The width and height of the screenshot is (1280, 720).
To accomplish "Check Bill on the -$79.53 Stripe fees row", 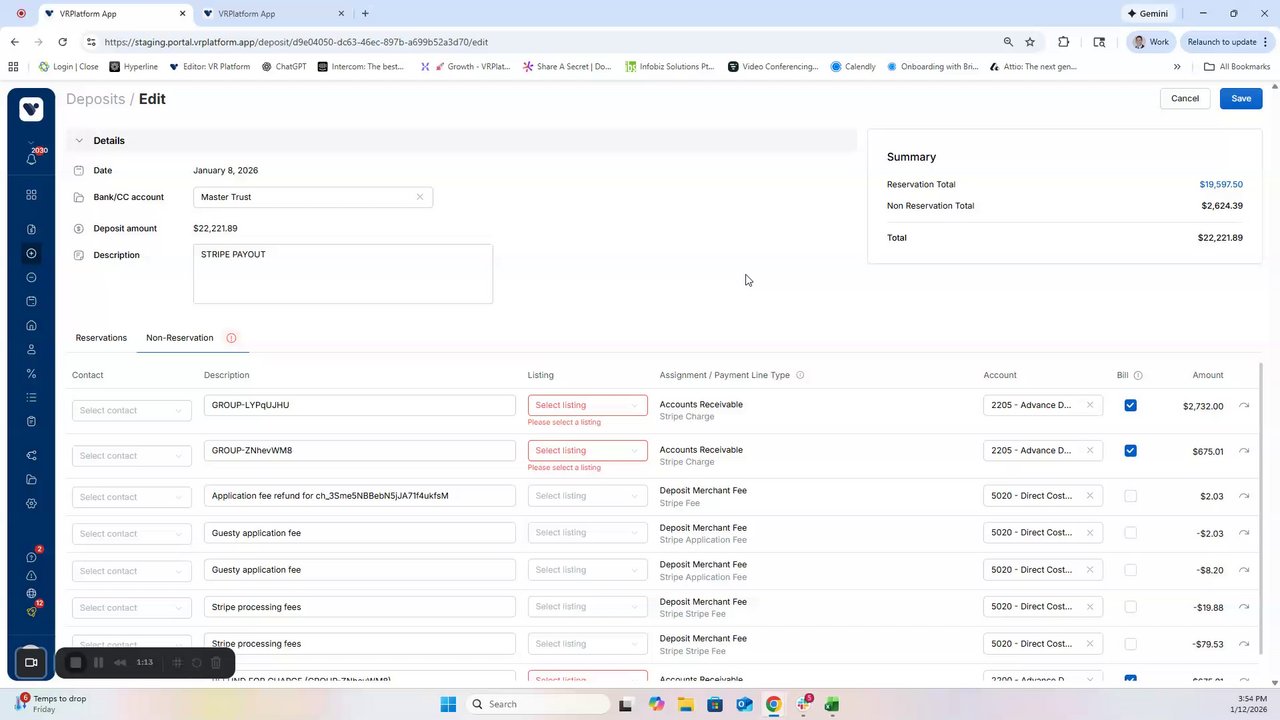I will click(x=1130, y=644).
